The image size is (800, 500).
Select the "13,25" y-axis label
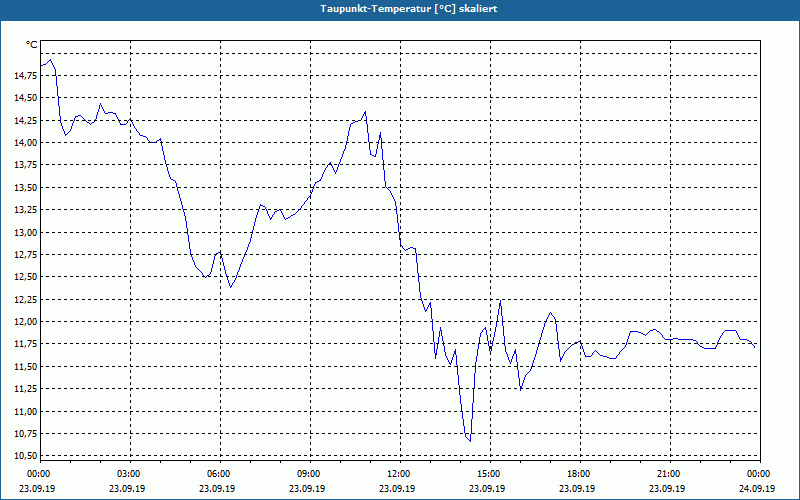point(25,210)
